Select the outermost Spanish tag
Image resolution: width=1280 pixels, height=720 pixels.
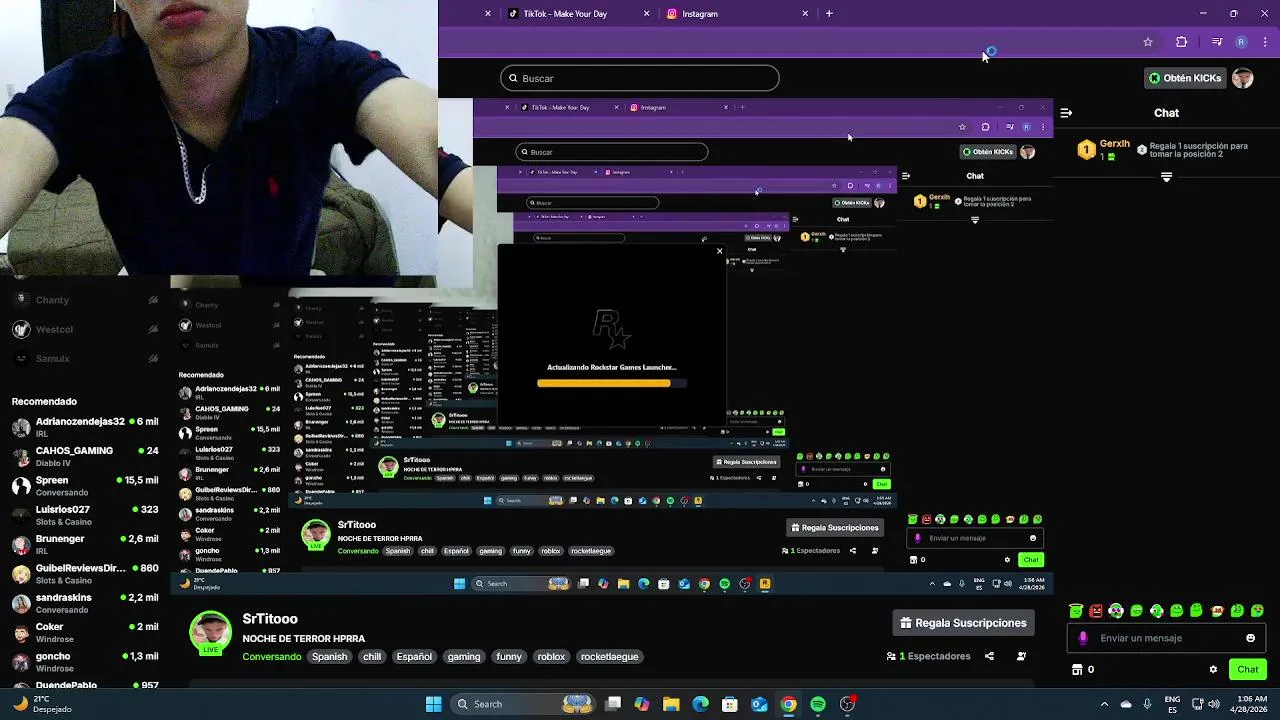(x=329, y=657)
